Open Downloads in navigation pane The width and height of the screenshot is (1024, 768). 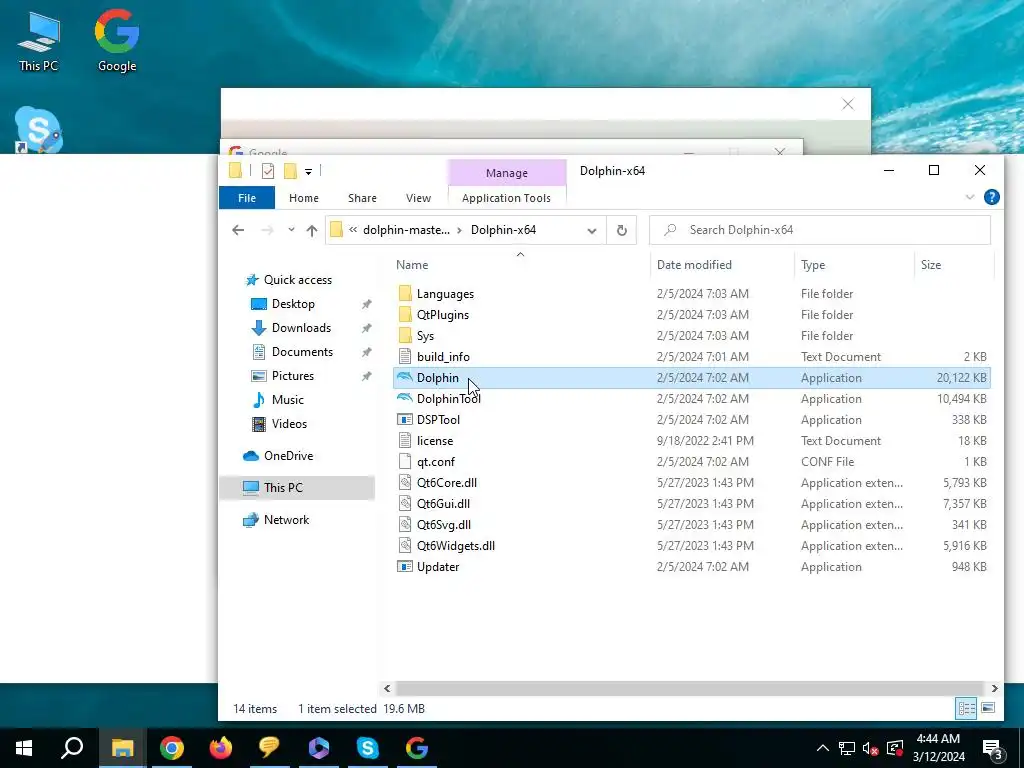click(x=301, y=328)
